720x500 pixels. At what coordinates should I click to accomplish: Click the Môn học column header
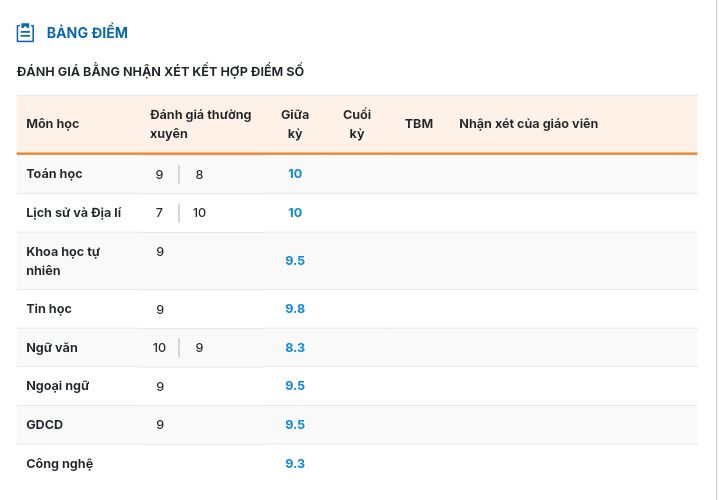click(53, 124)
